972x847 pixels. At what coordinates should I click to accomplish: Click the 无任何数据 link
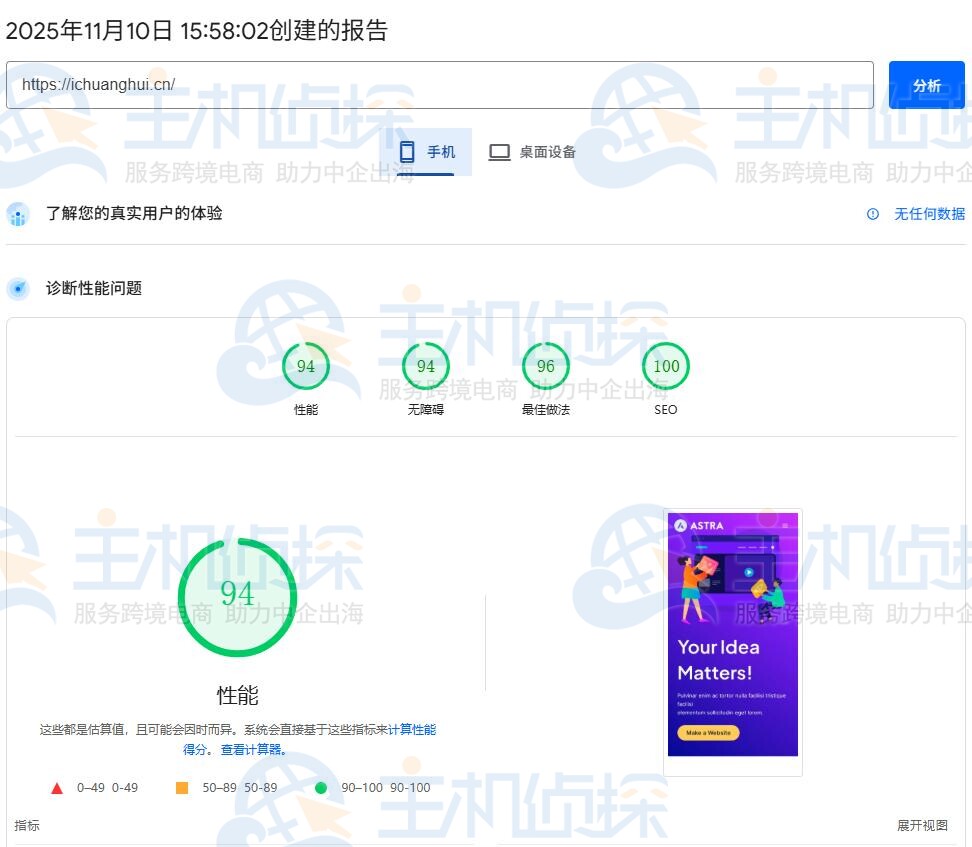click(929, 214)
